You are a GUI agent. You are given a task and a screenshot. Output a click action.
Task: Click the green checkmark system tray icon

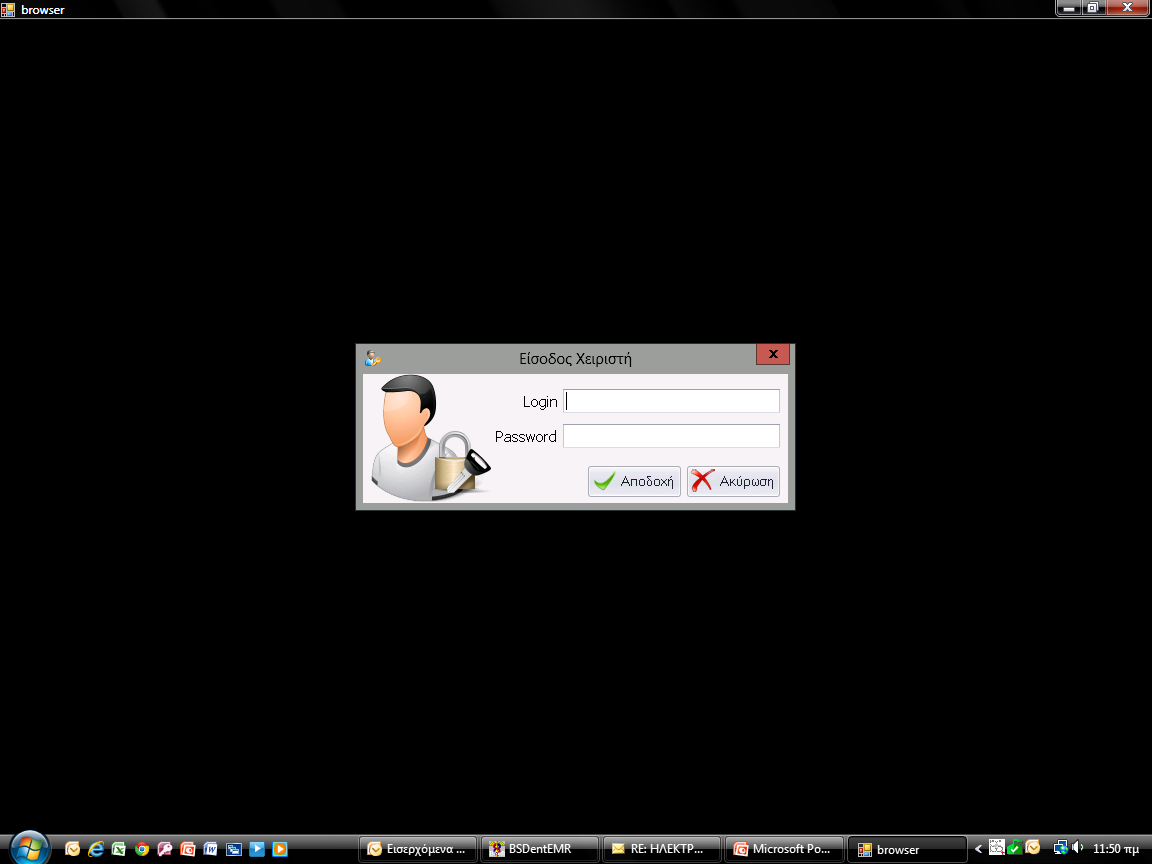coord(1015,847)
